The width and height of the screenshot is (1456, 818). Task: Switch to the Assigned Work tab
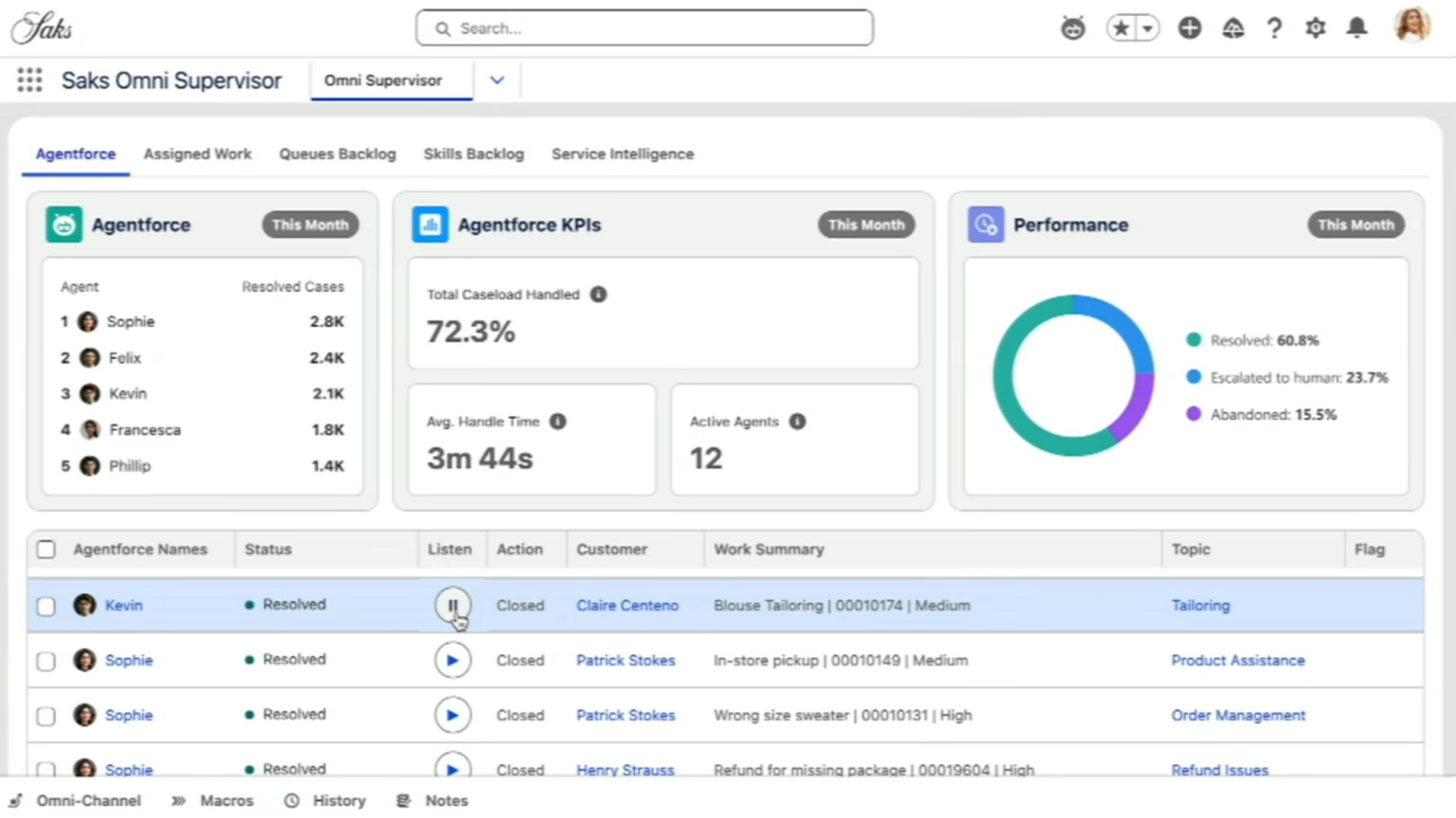click(197, 154)
